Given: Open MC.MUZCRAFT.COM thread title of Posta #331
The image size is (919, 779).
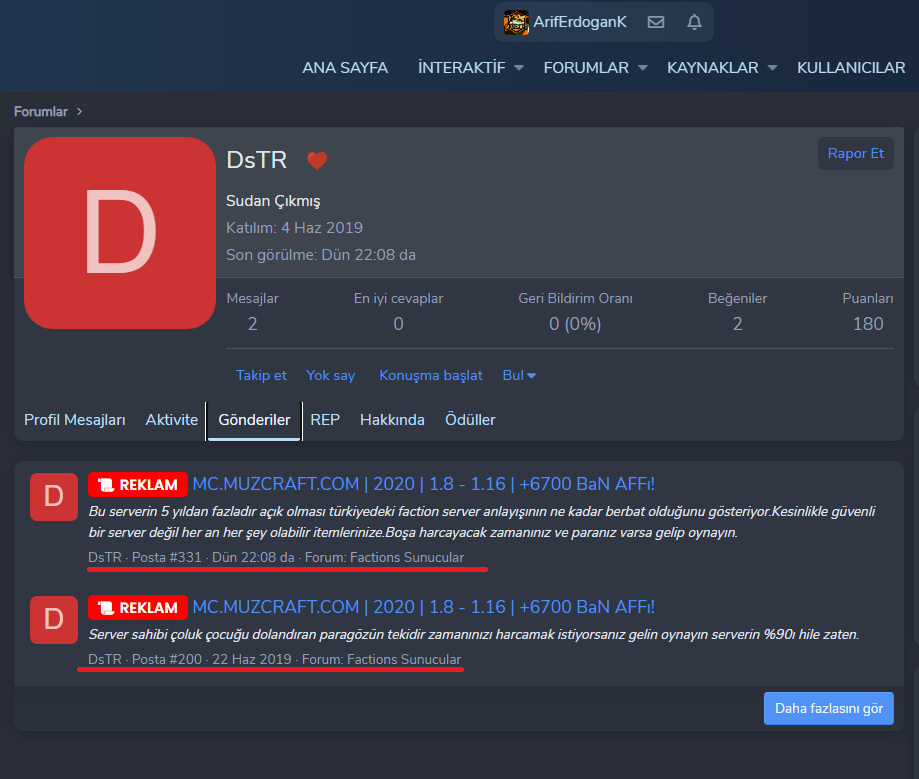Looking at the screenshot, I should (423, 484).
